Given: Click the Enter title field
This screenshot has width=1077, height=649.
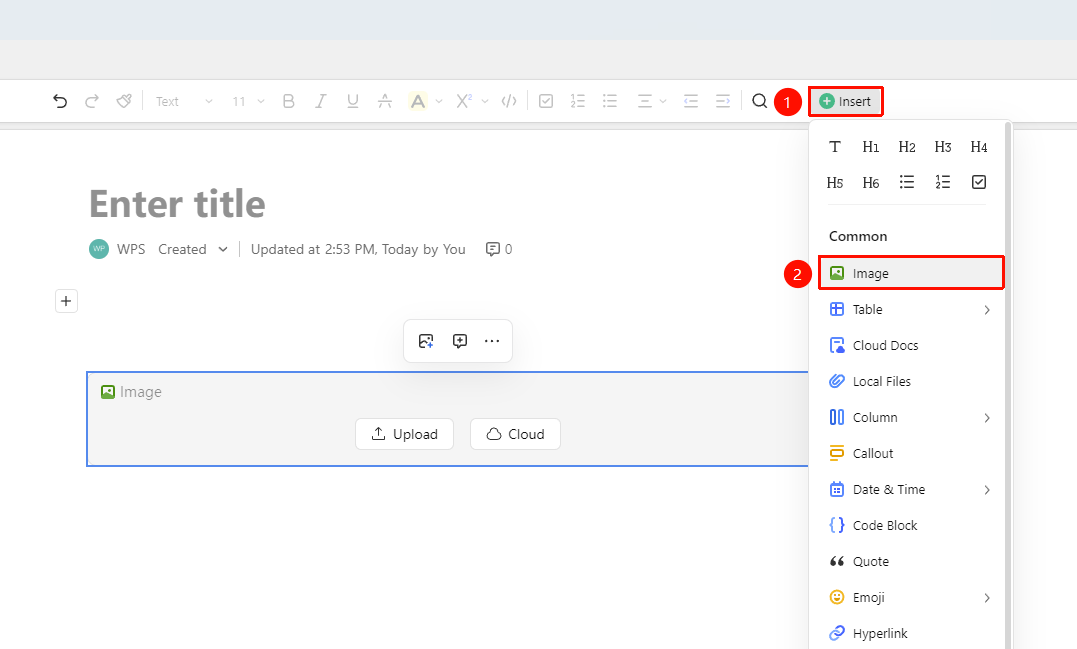Looking at the screenshot, I should pos(177,204).
